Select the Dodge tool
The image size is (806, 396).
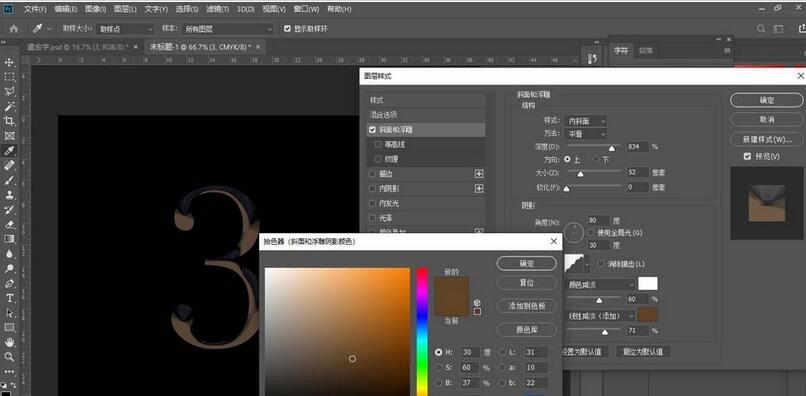[9, 268]
